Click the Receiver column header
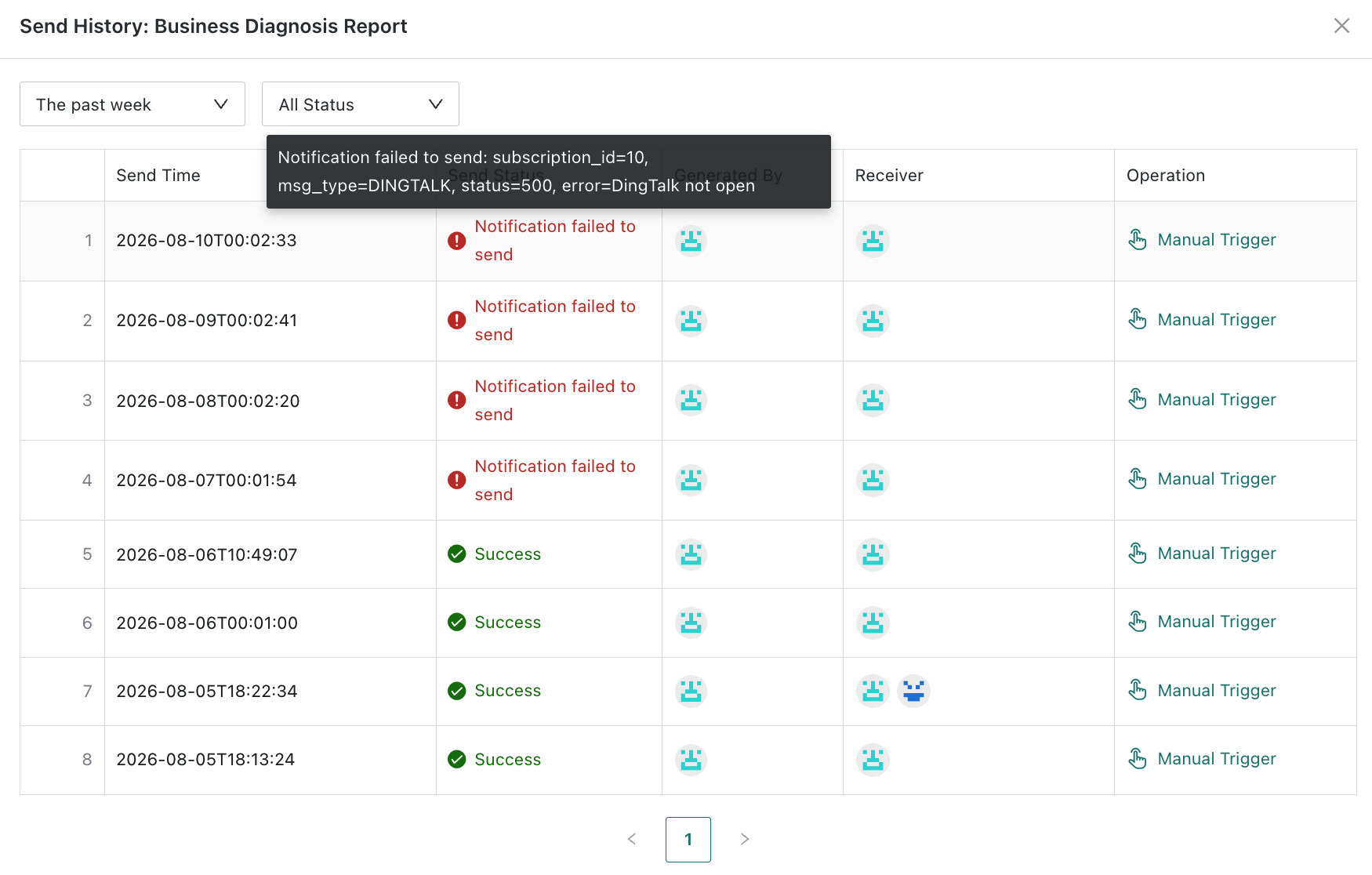 [889, 176]
